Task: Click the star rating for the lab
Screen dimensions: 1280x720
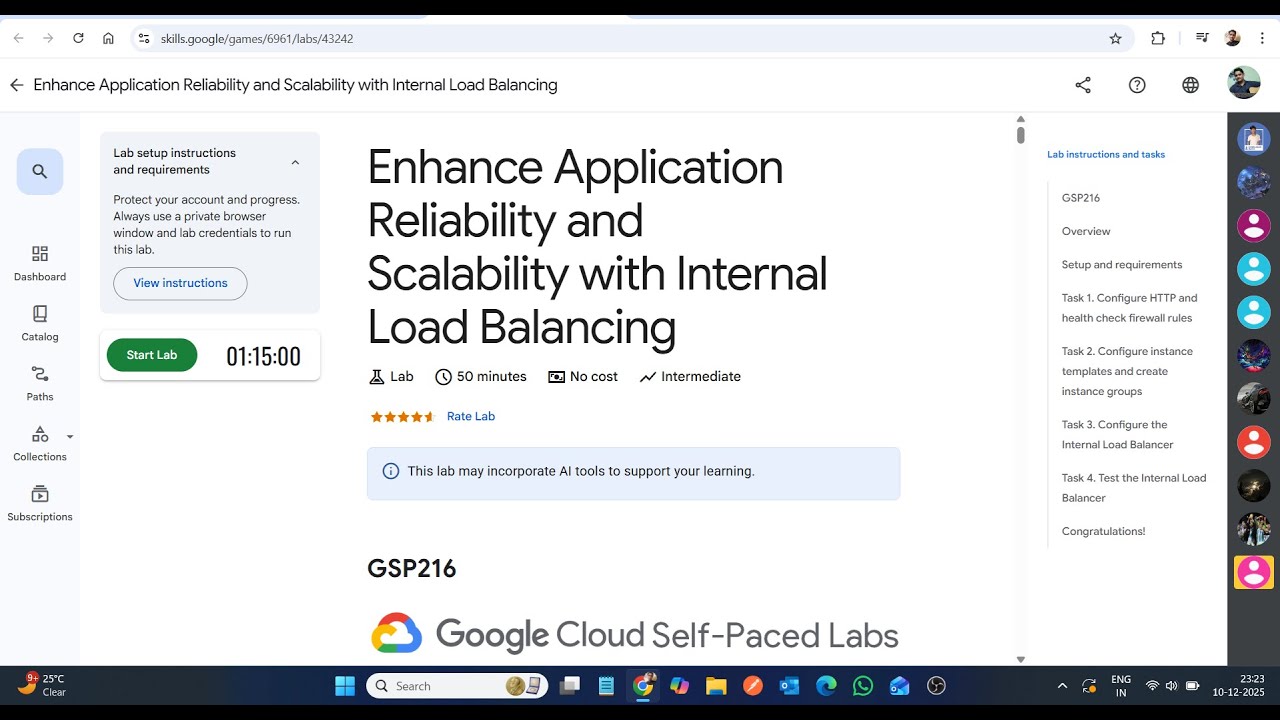Action: click(403, 417)
